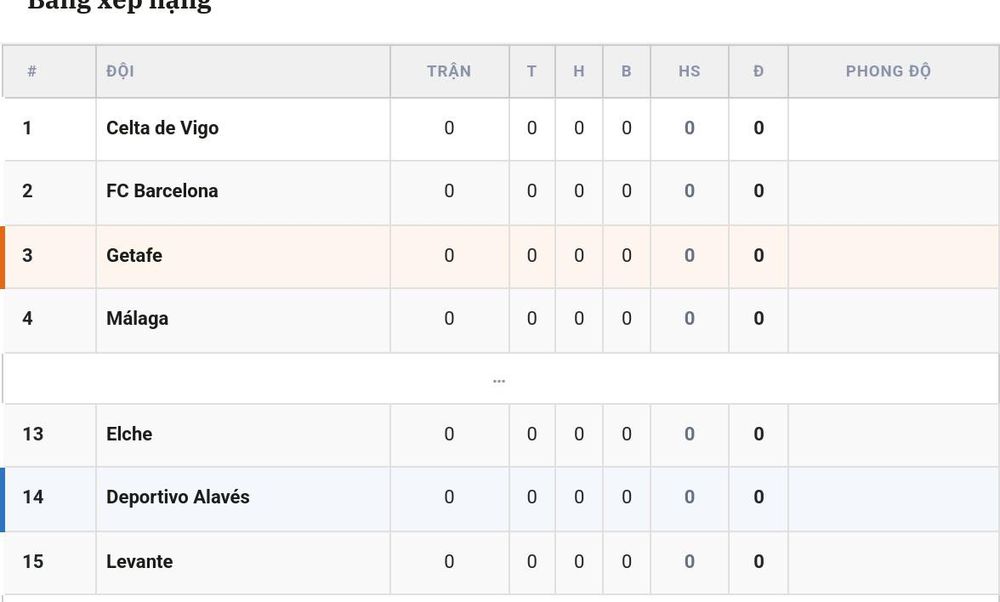Click the # rank column header
The width and height of the screenshot is (1000, 602).
tap(31, 71)
